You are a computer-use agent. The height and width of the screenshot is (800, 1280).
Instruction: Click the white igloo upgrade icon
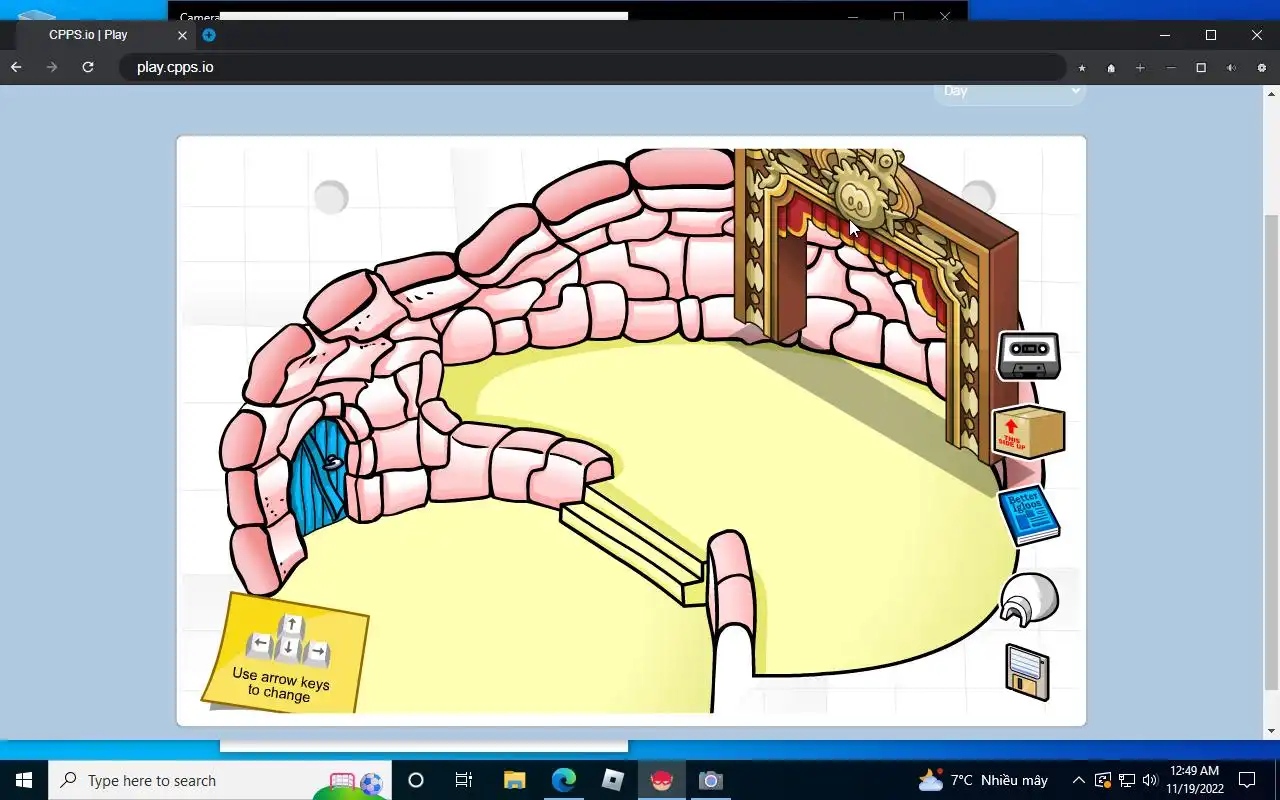[1029, 599]
